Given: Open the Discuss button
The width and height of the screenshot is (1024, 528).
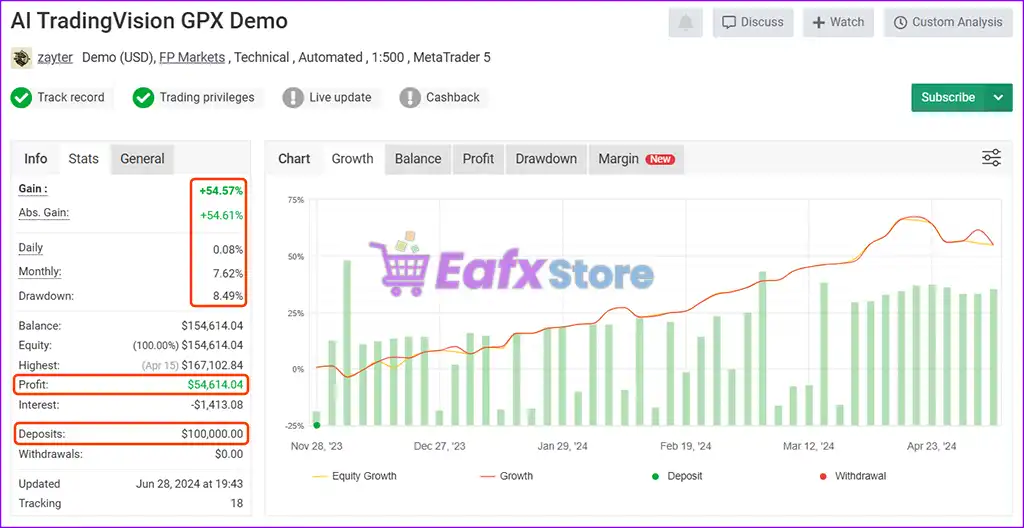Looking at the screenshot, I should pos(752,22).
